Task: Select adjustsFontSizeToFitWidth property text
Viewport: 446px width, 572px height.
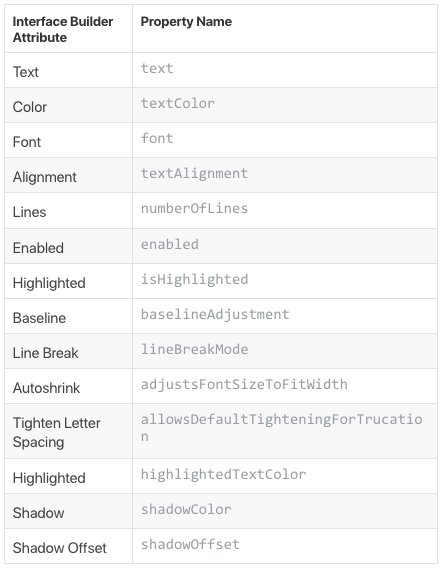Action: pyautogui.click(x=244, y=384)
